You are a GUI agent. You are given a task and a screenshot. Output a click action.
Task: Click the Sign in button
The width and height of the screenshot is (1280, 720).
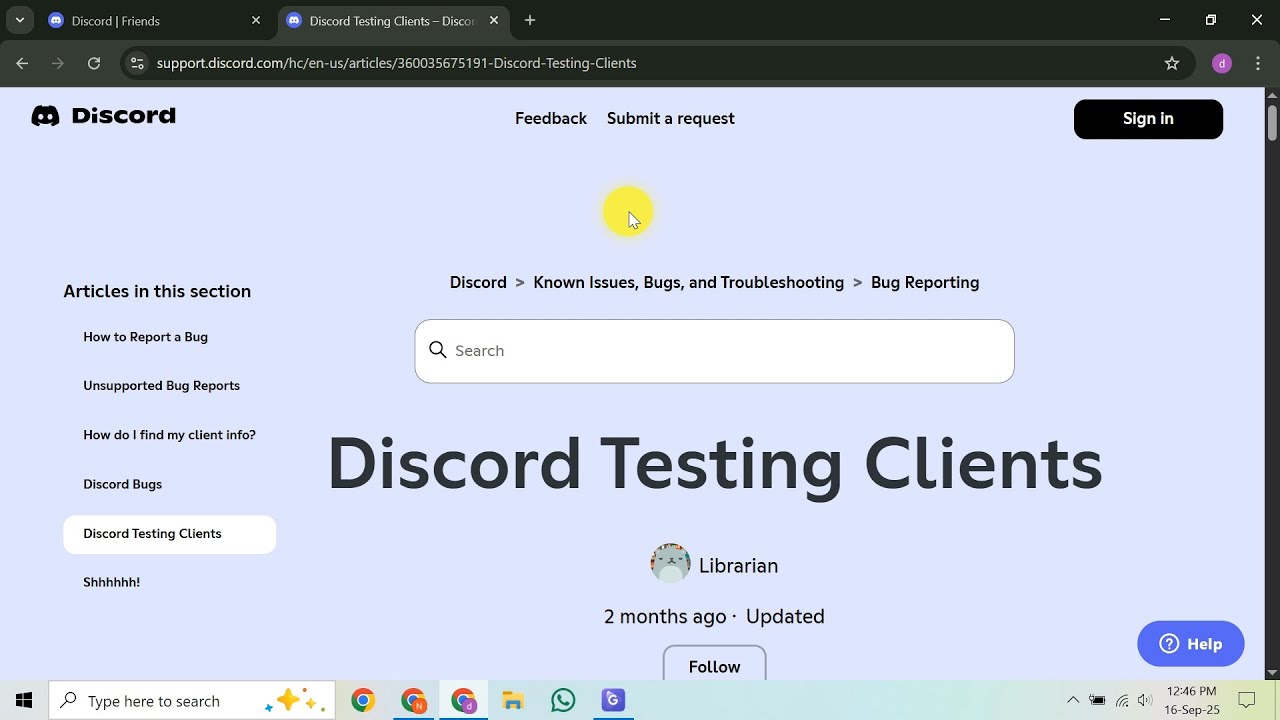(1148, 119)
